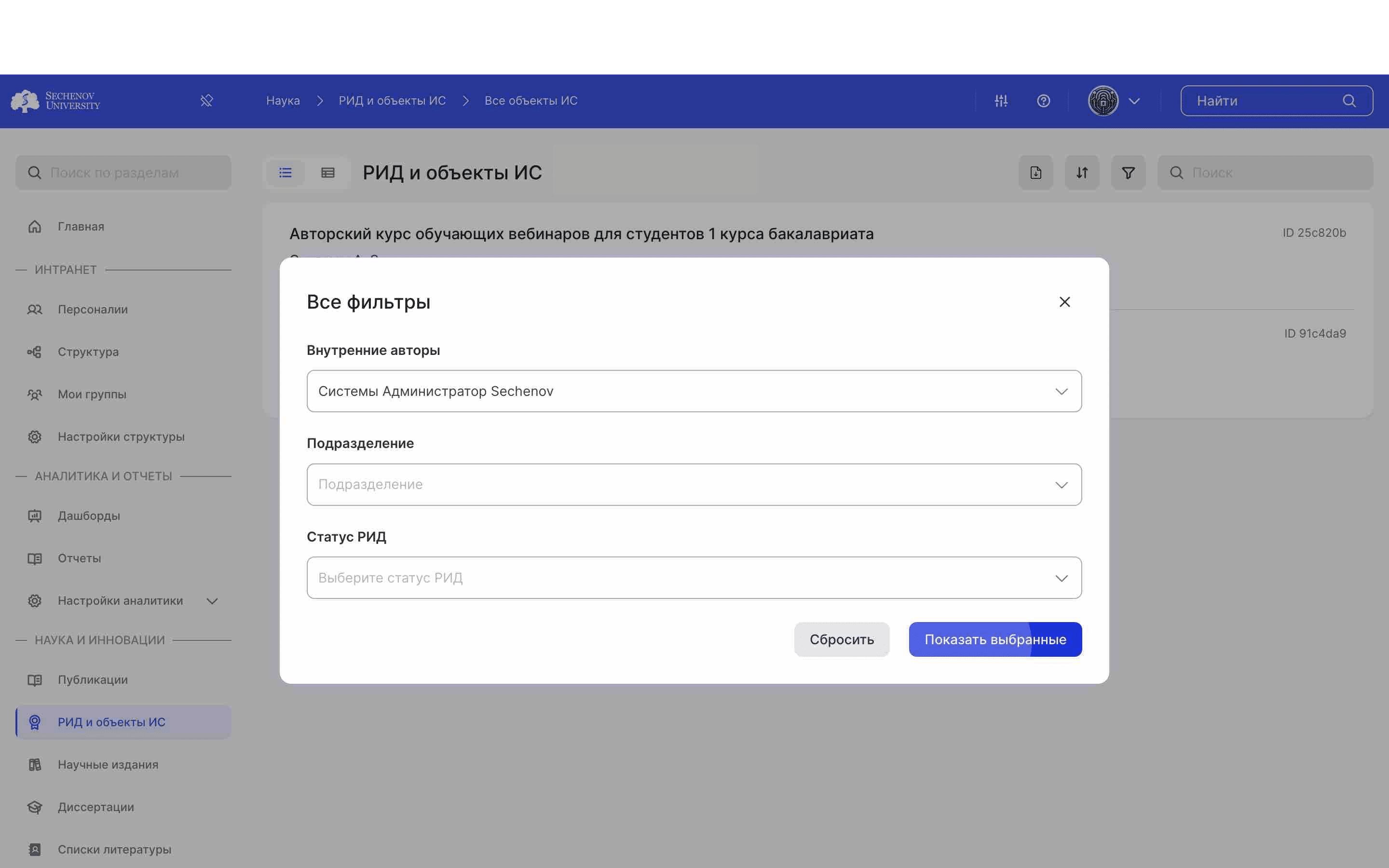Open Списки литературы section
The image size is (1389, 868).
coord(123,850)
